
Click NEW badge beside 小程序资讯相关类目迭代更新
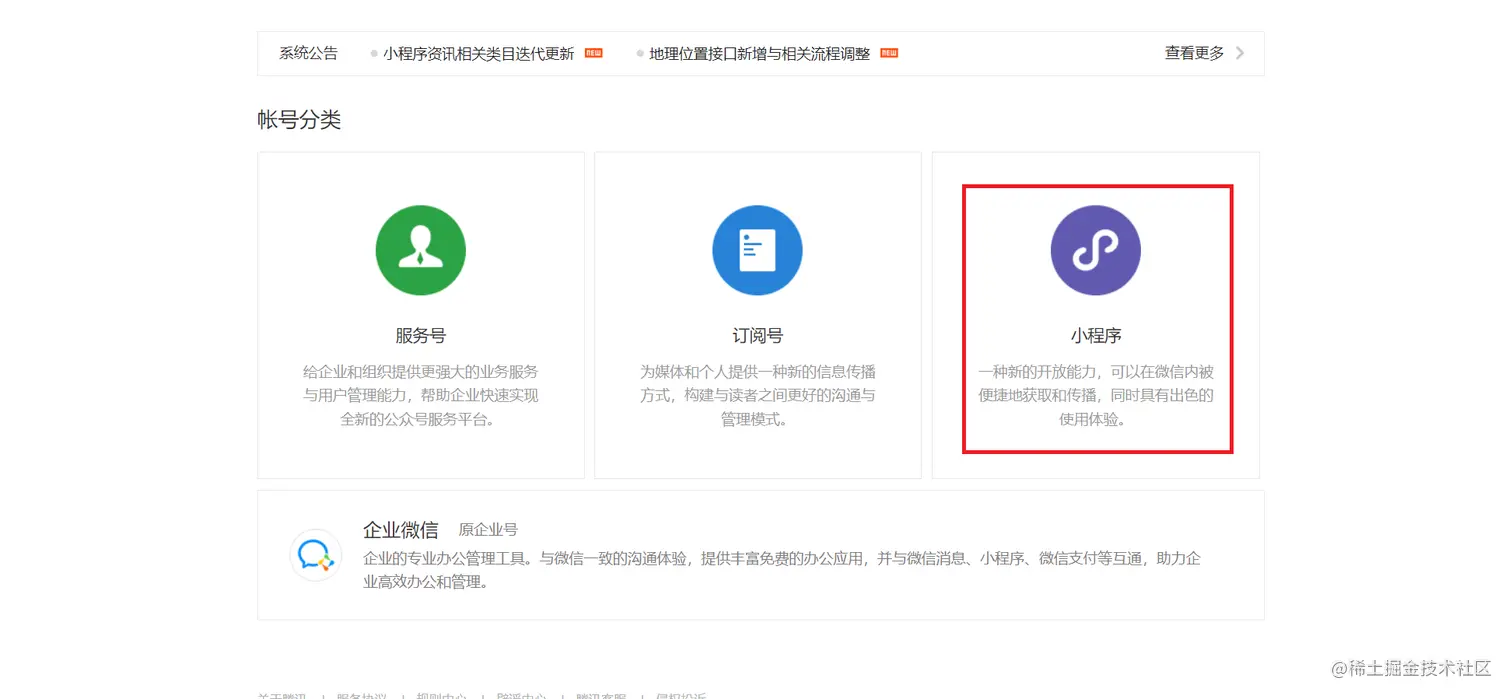click(x=594, y=53)
